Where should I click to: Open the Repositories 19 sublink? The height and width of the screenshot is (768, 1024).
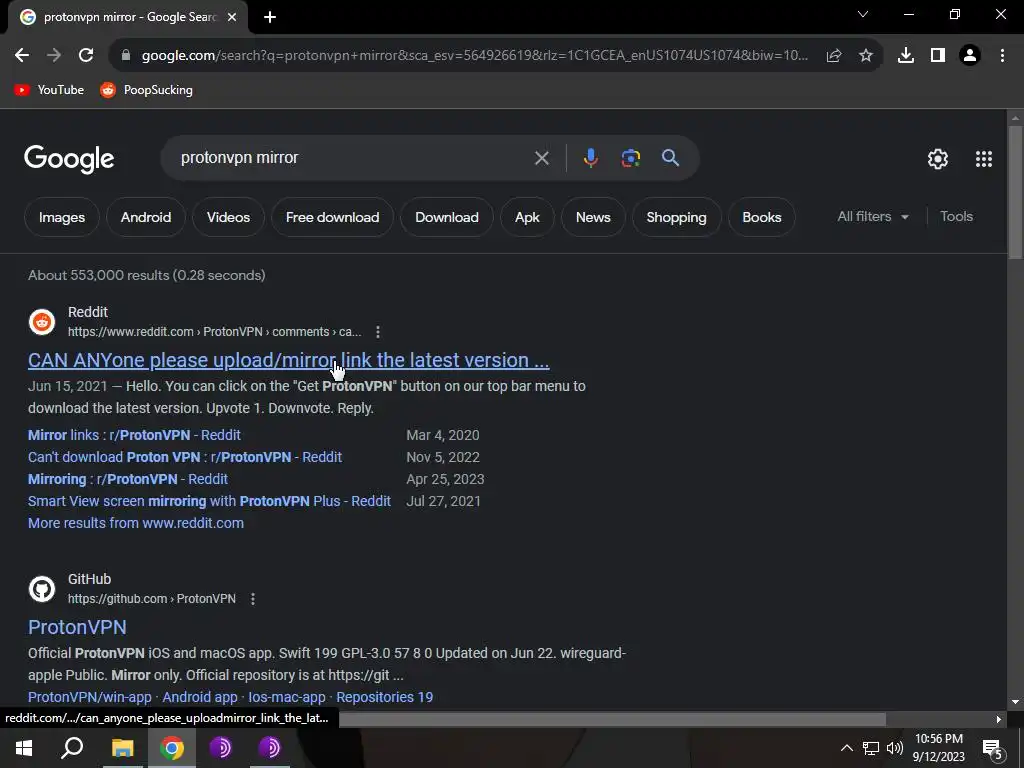point(385,697)
